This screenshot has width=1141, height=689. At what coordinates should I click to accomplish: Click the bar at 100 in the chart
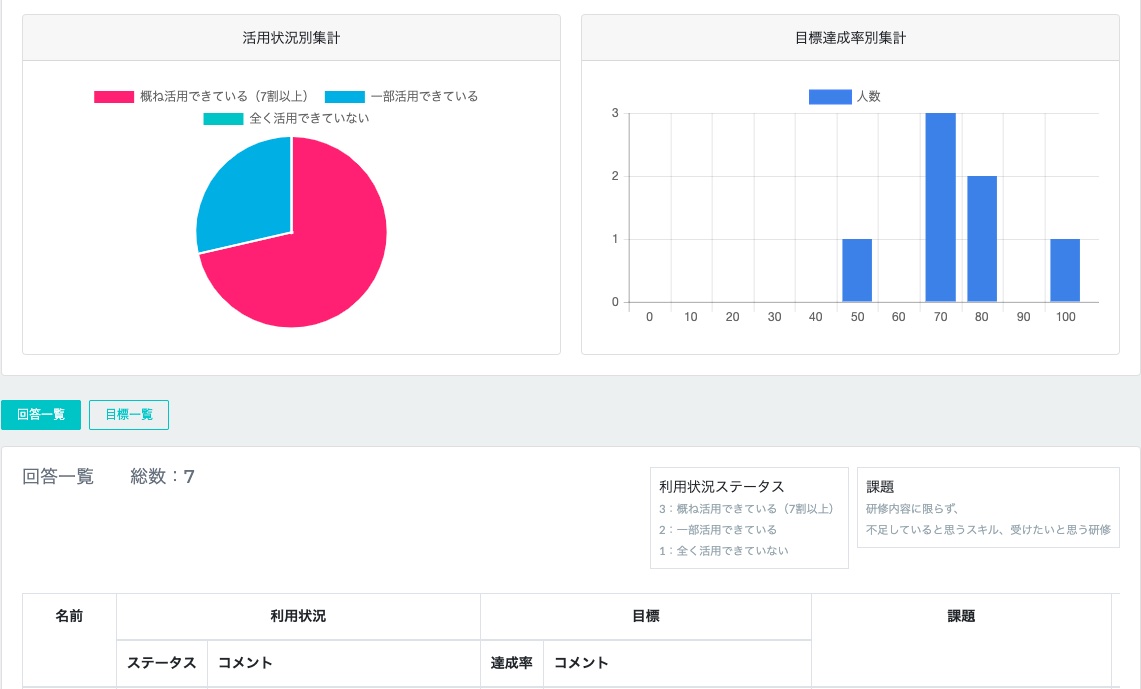click(1065, 270)
